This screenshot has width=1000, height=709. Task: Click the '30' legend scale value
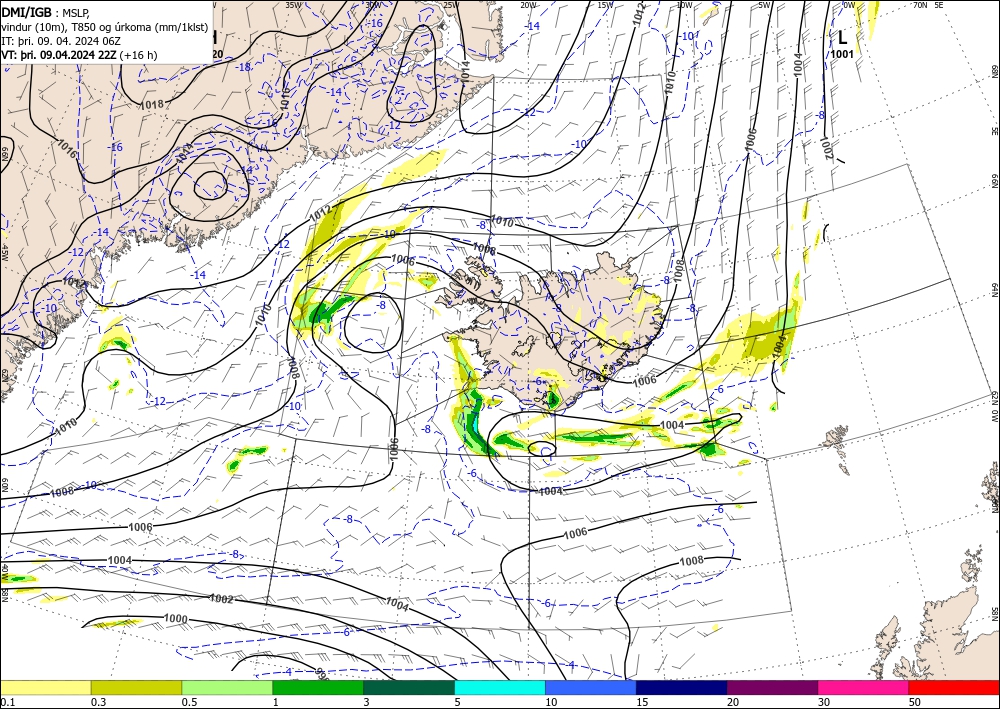(824, 702)
